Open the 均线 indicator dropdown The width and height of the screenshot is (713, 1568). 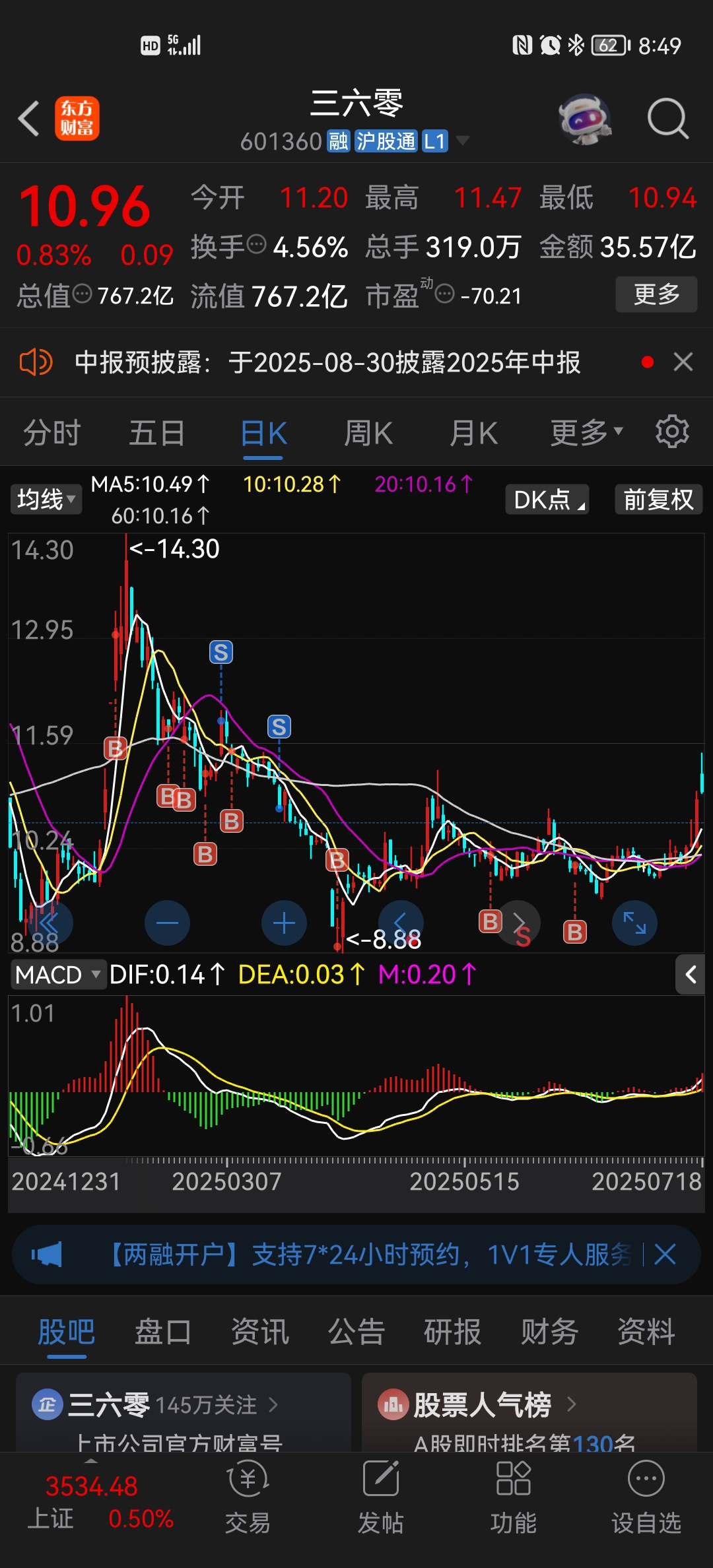[46, 499]
